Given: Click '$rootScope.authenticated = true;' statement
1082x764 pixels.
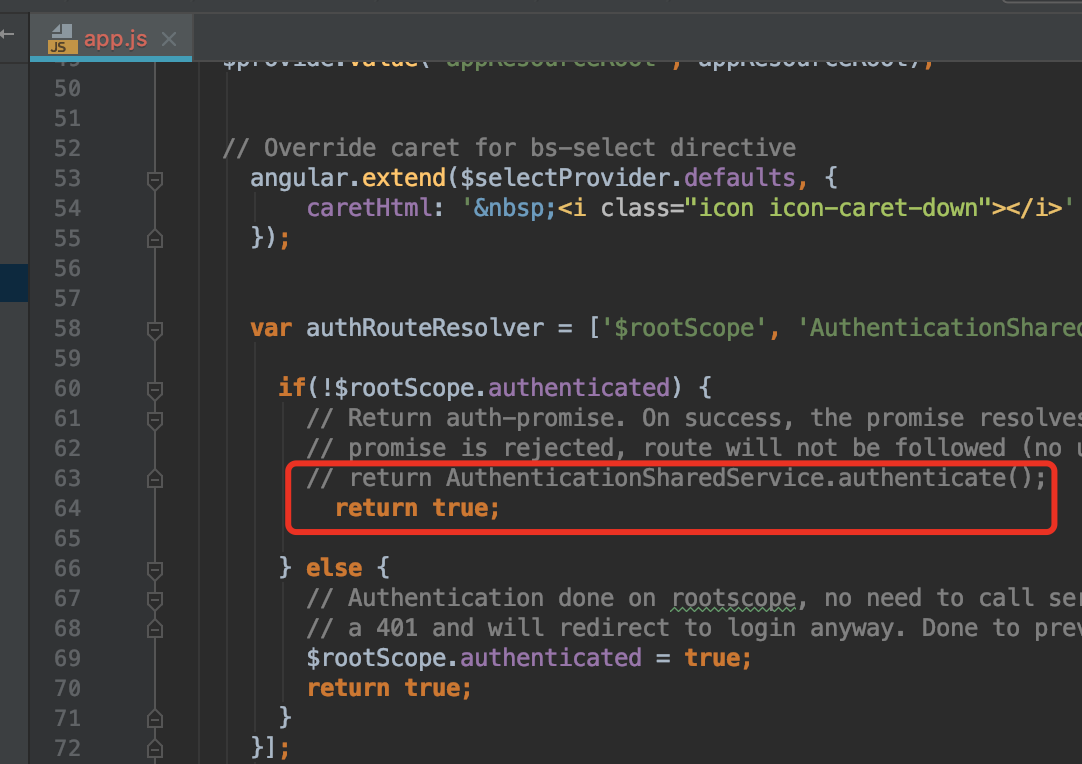Looking at the screenshot, I should [529, 658].
